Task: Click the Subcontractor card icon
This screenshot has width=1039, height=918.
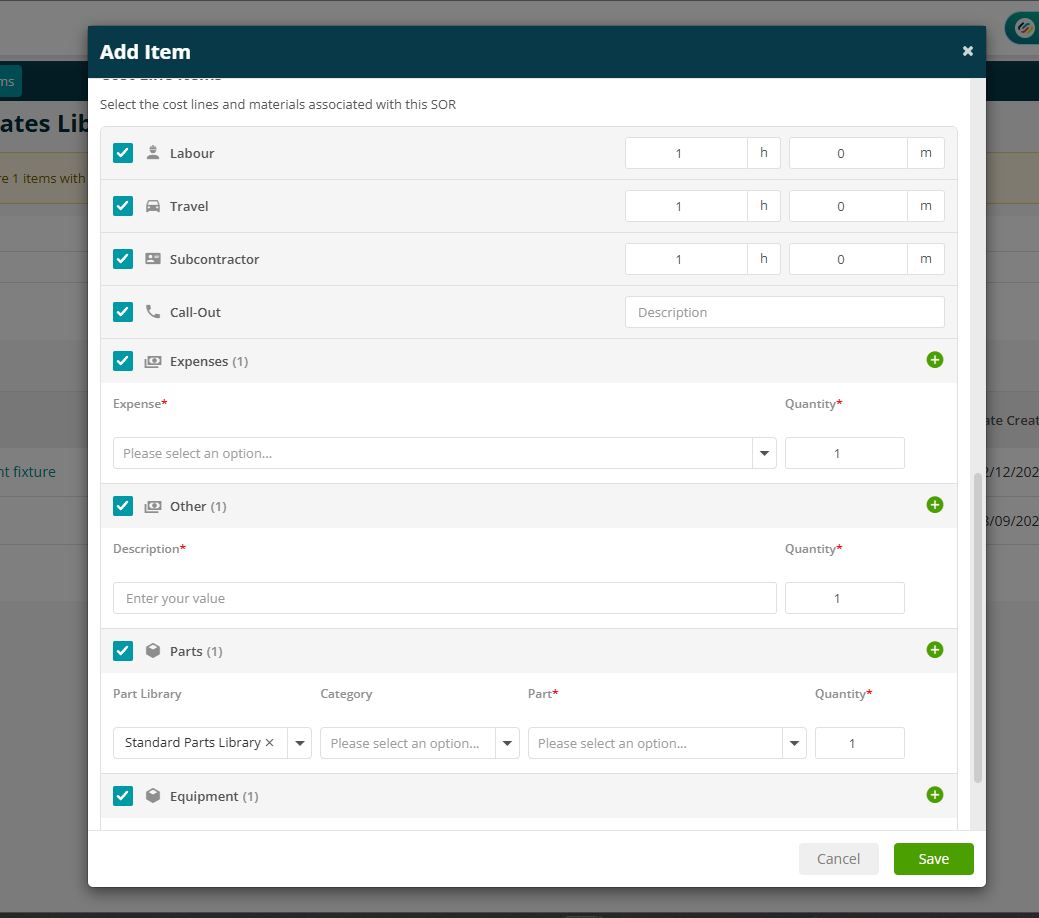Action: coord(153,258)
